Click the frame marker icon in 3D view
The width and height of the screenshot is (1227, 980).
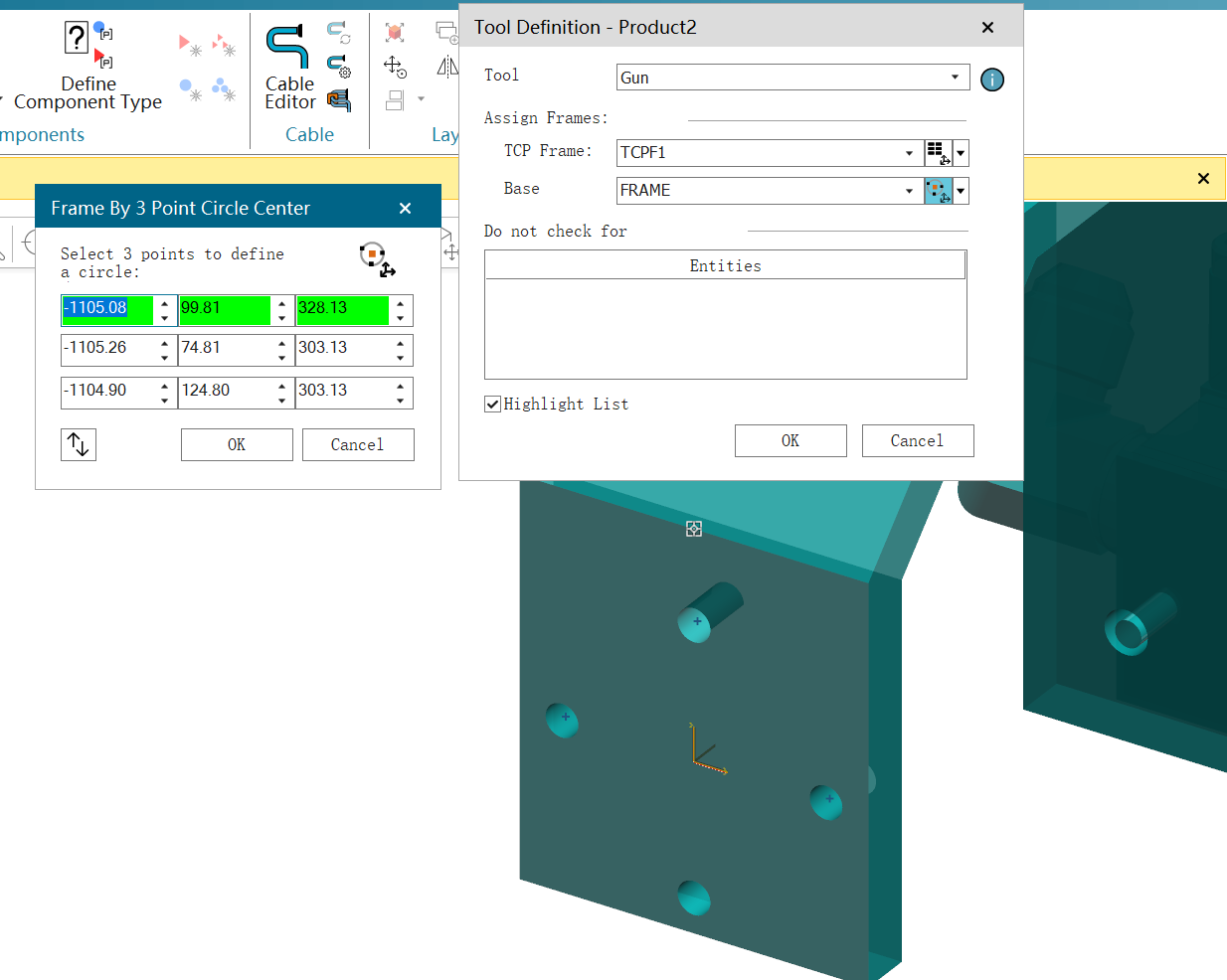click(694, 529)
